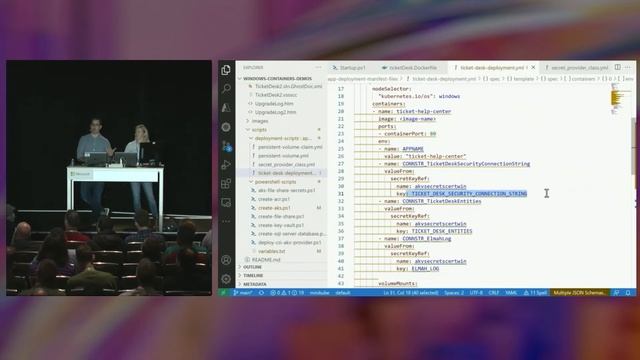Open the Extensions view in the activity bar
Image resolution: width=640 pixels, height=360 pixels.
(226, 184)
